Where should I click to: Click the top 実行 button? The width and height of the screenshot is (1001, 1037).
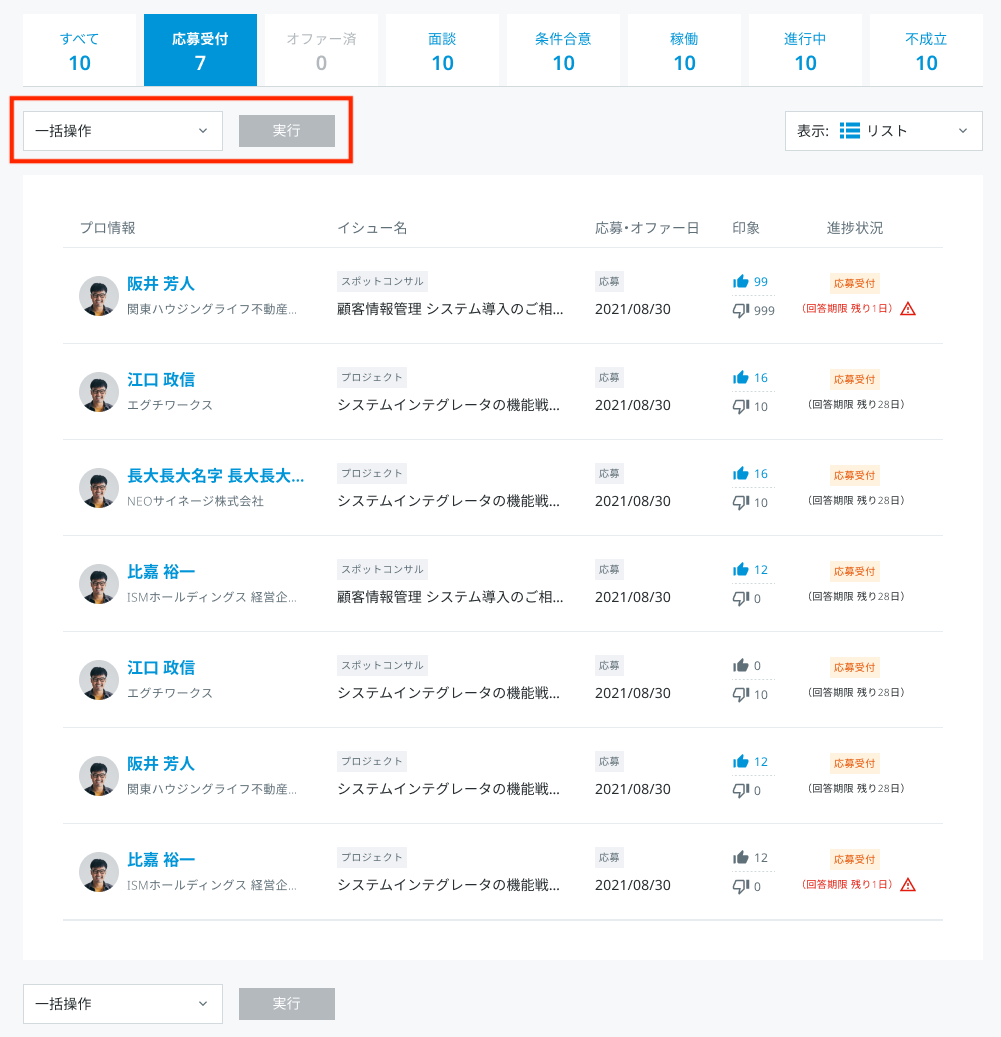[x=287, y=131]
